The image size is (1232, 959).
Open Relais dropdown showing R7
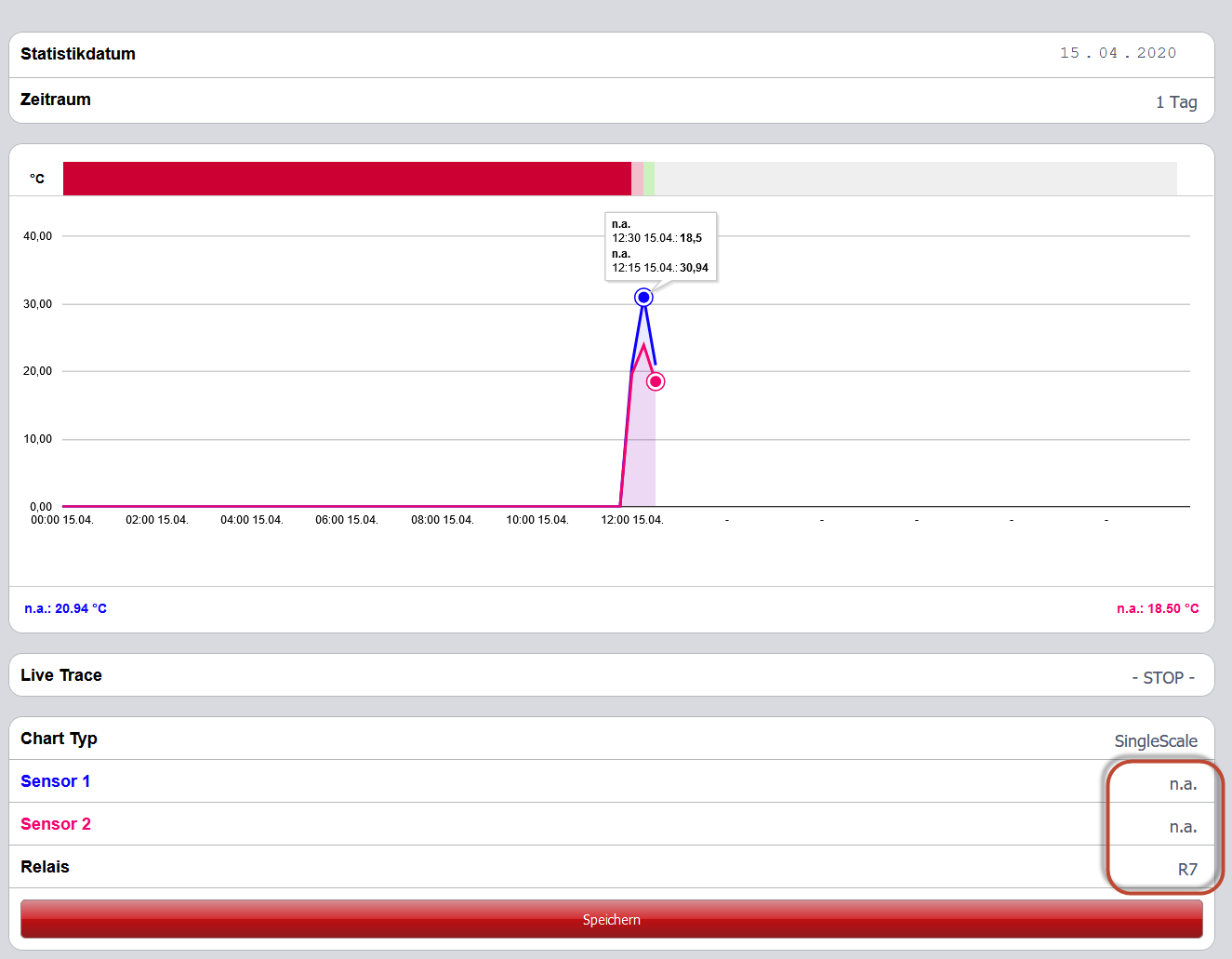(1187, 870)
